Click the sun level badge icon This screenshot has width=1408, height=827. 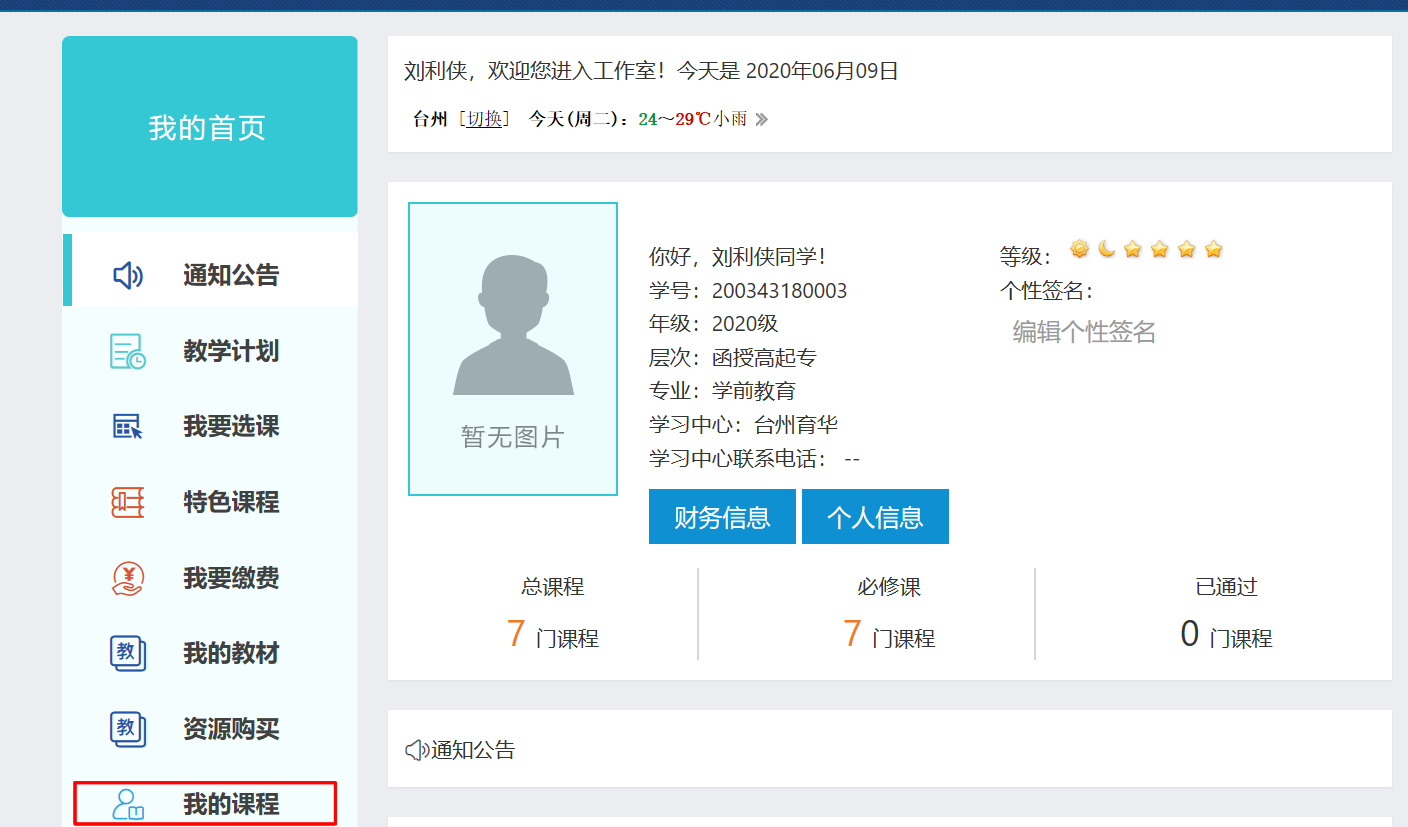coord(1079,249)
